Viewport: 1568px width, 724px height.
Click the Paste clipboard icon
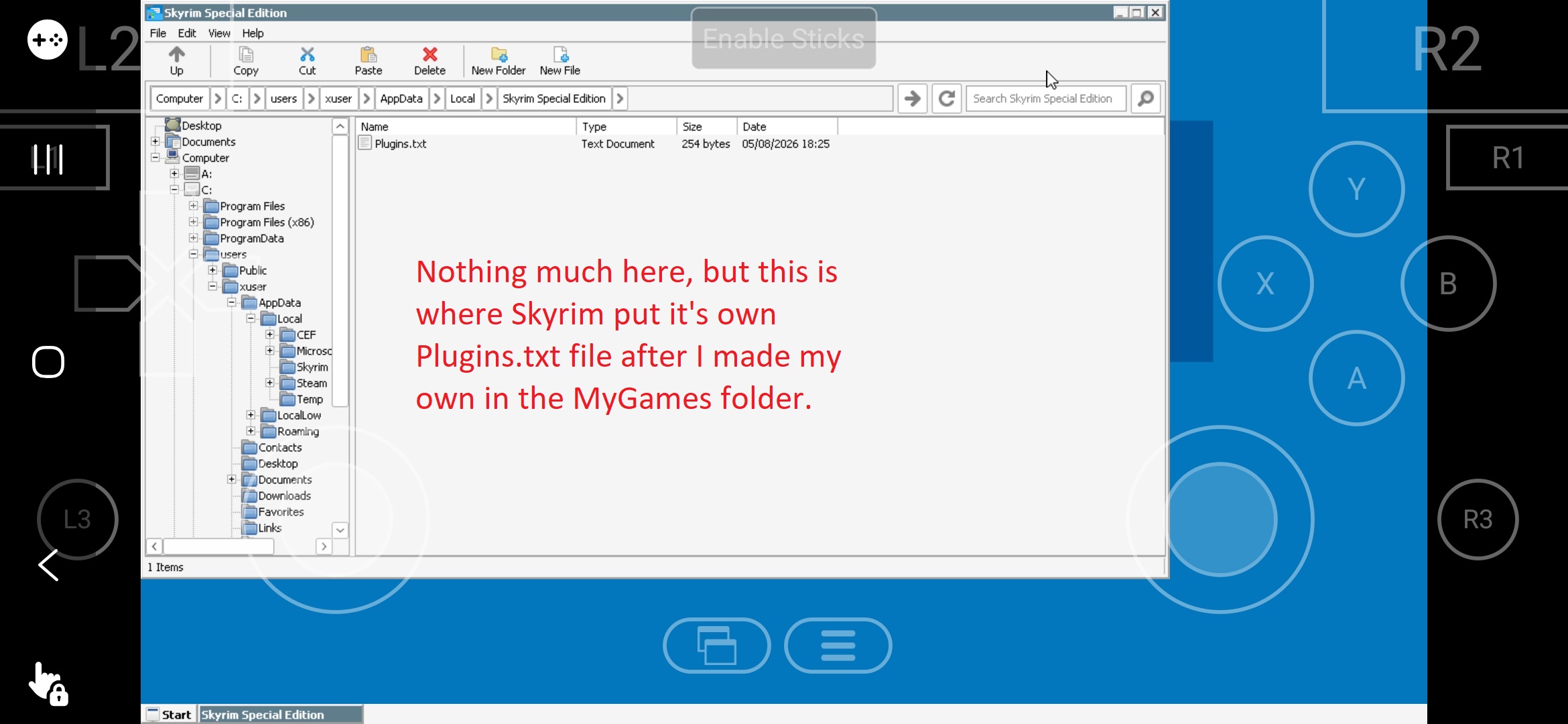(369, 54)
